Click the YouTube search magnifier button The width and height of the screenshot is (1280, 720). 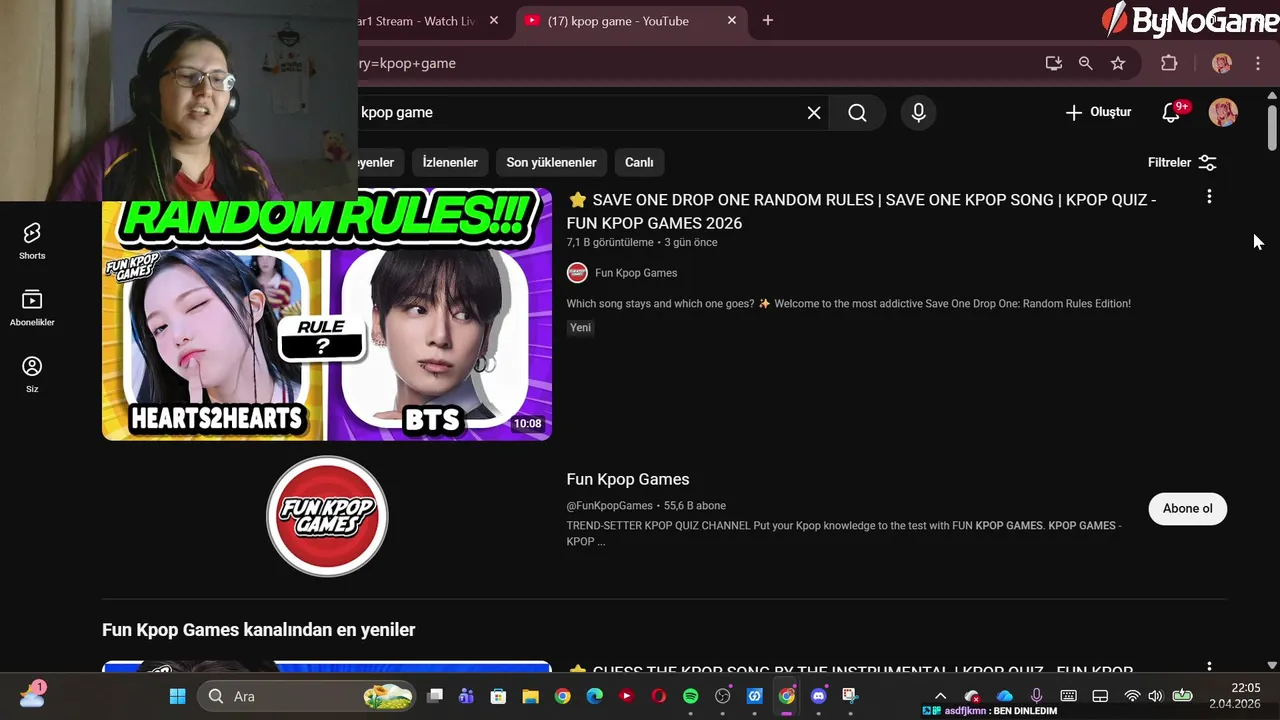point(857,113)
